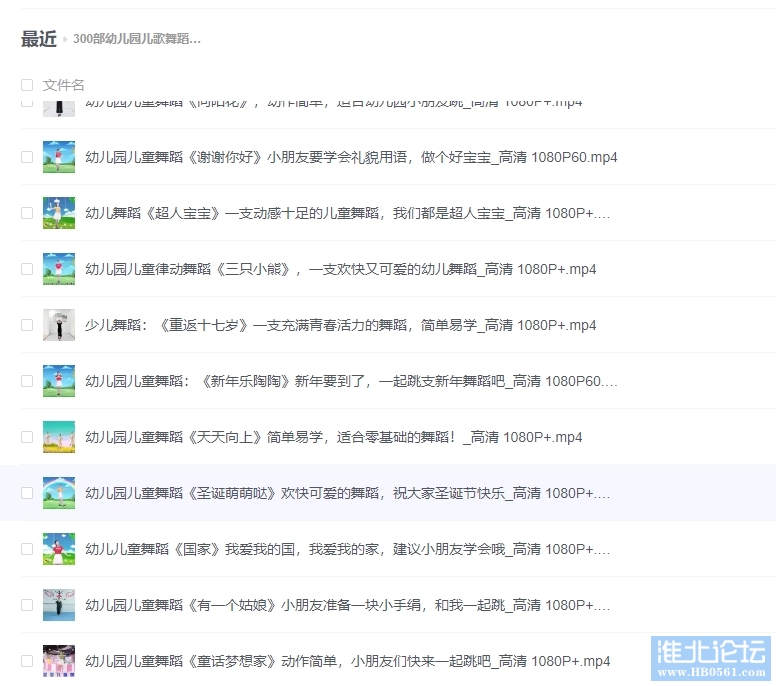
Task: Sort files by the 文件名 column header
Action: point(63,85)
